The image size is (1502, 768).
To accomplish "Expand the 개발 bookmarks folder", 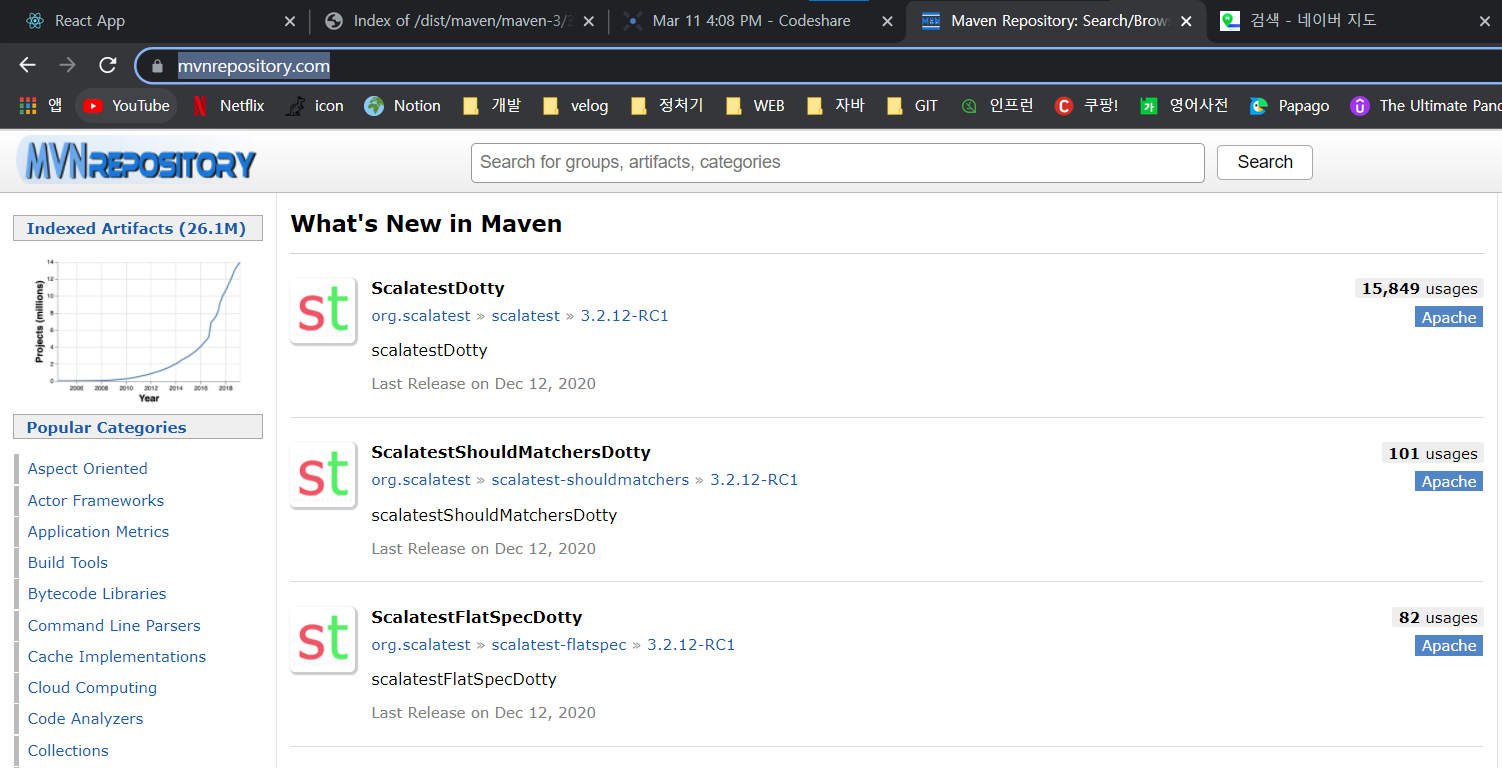I will (x=491, y=104).
